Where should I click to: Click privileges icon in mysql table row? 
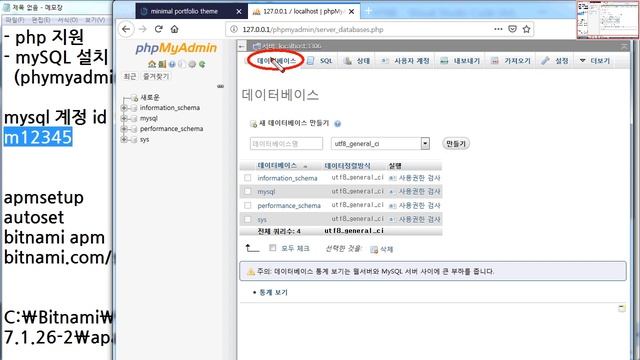coord(392,191)
